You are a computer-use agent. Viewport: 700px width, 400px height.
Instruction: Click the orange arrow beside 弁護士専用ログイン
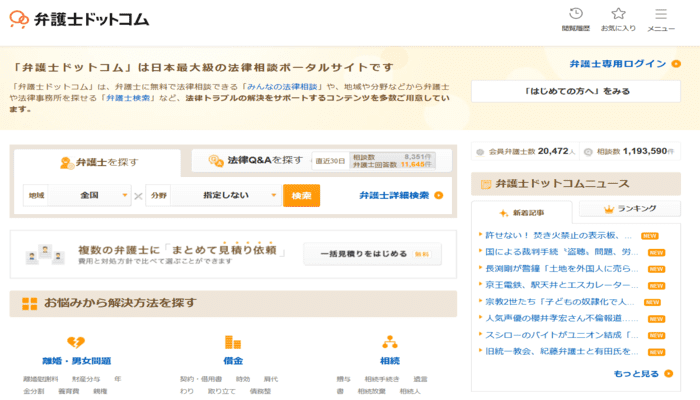click(676, 64)
